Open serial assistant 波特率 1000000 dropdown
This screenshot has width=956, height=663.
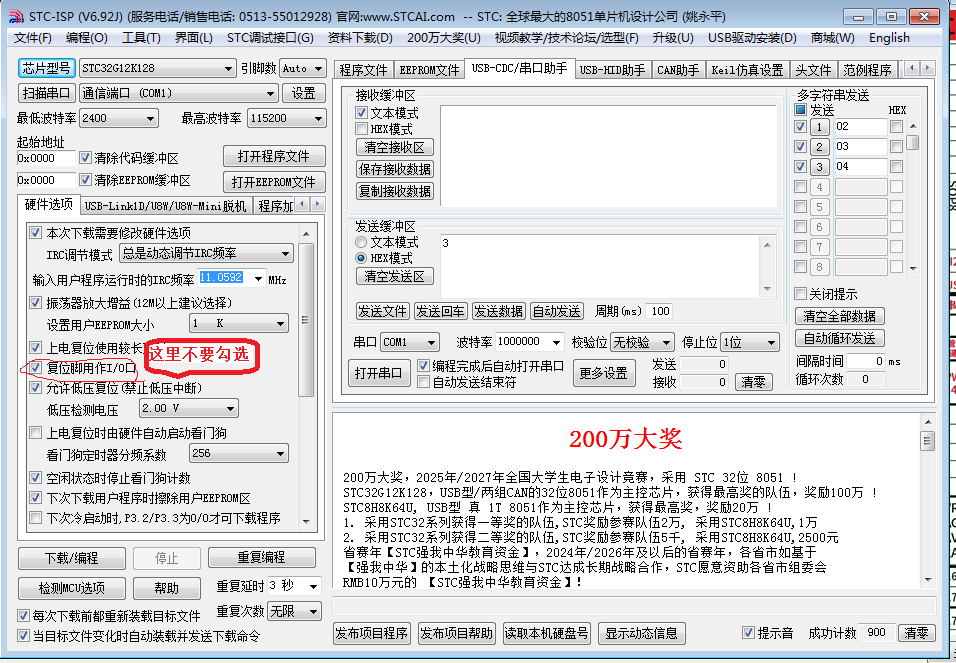[x=529, y=342]
